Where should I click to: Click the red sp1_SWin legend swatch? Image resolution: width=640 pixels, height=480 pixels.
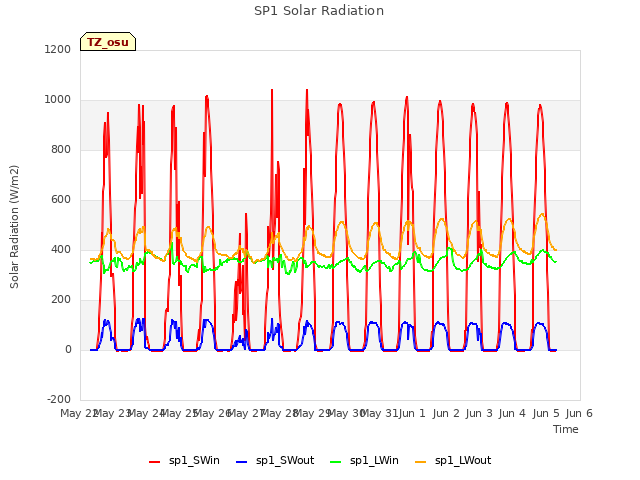[x=154, y=462]
